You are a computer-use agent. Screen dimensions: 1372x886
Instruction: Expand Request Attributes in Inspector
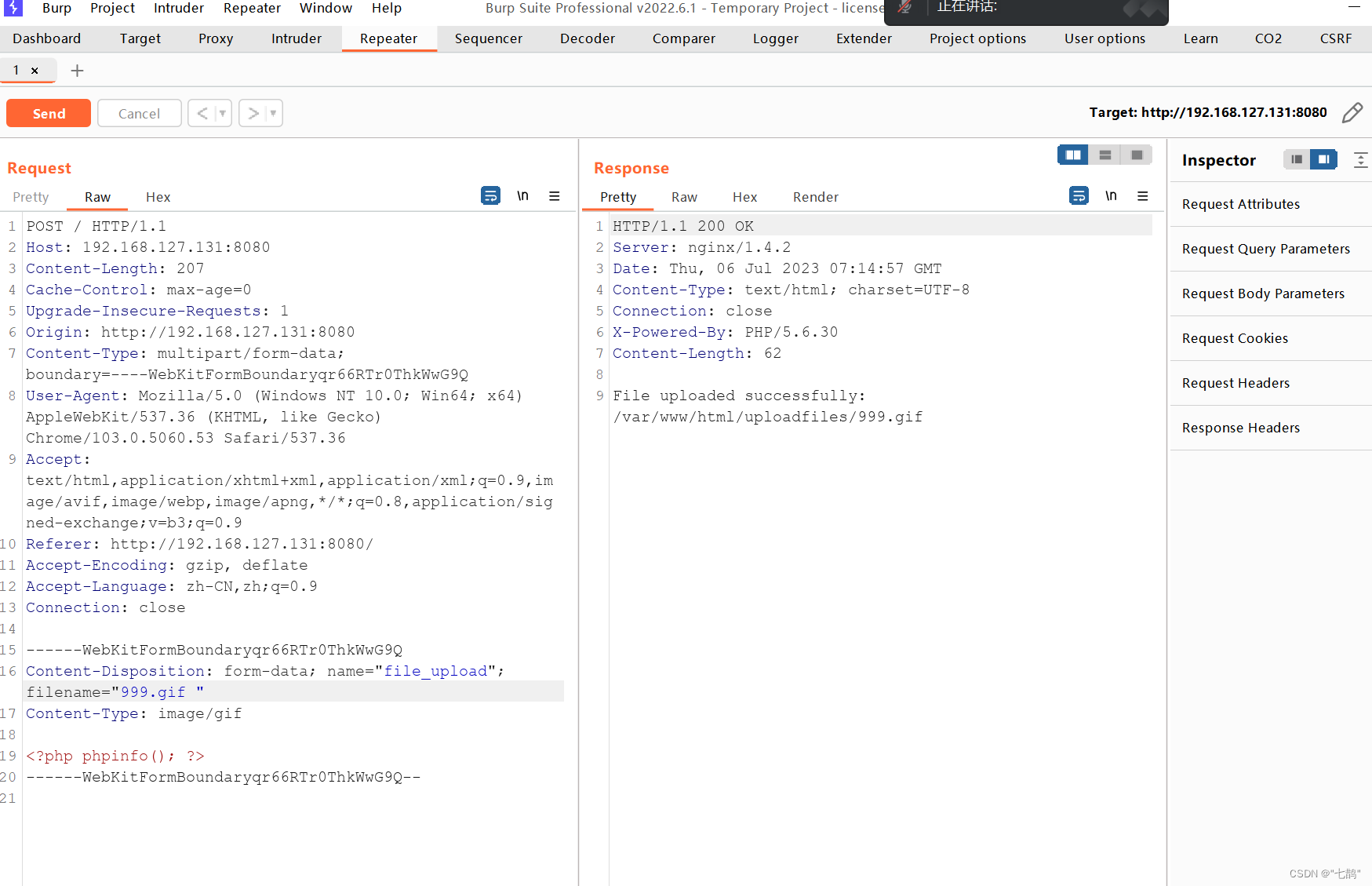[x=1271, y=204]
